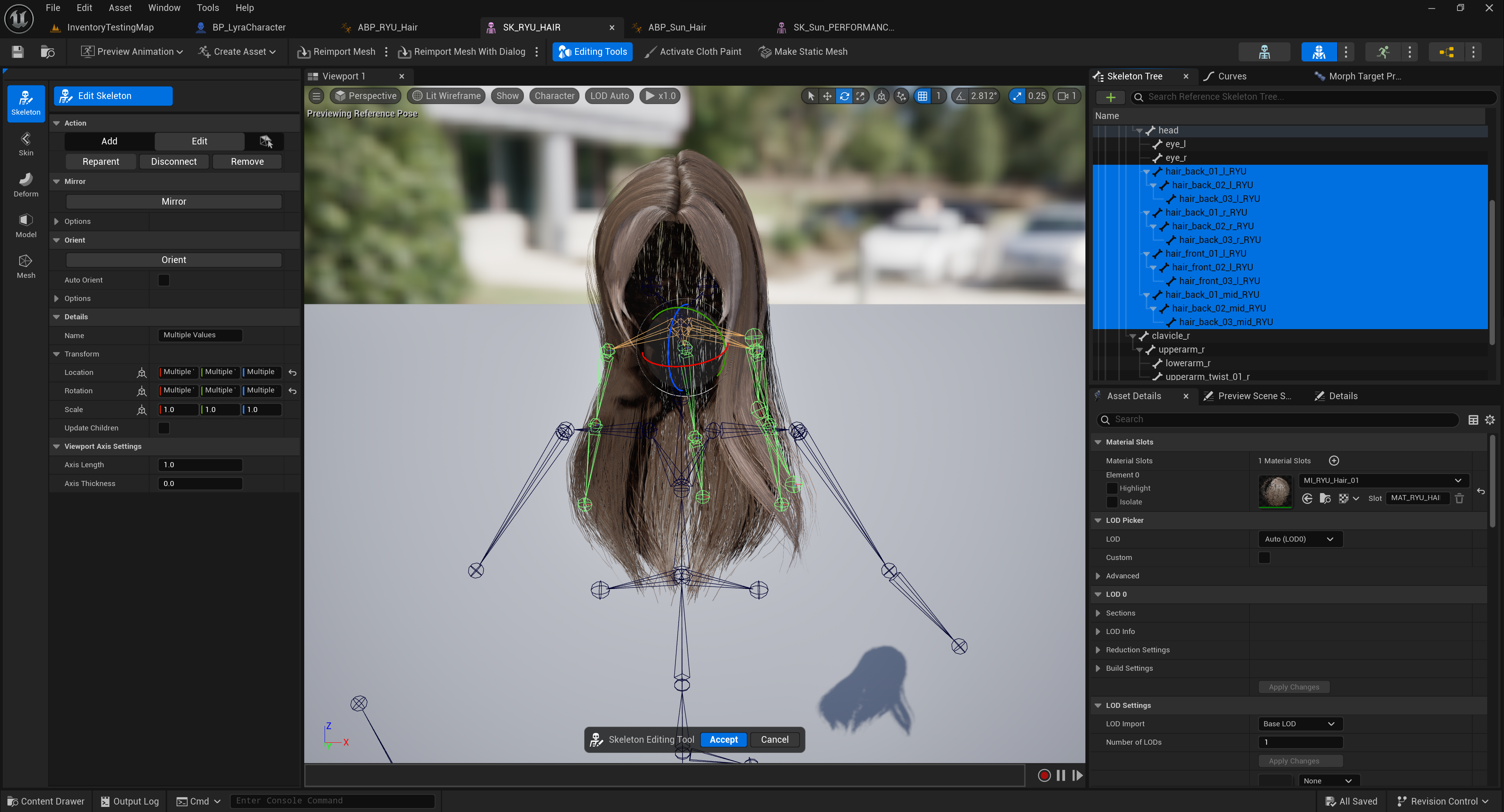Open the Auto (LOD0) dropdown
The image size is (1504, 812).
click(x=1300, y=539)
